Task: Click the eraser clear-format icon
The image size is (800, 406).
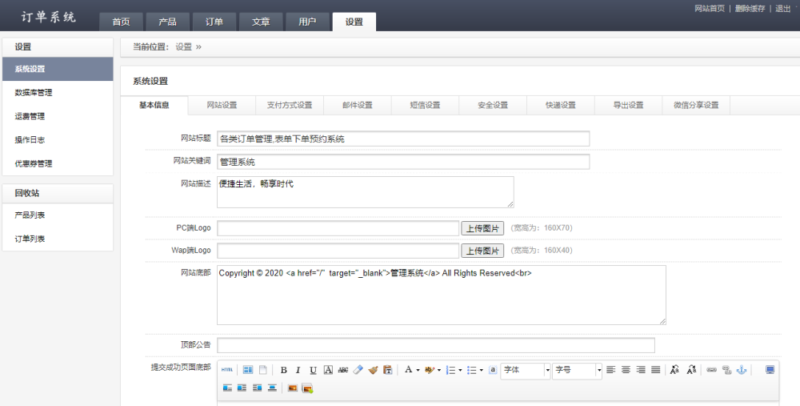Action: pos(358,370)
